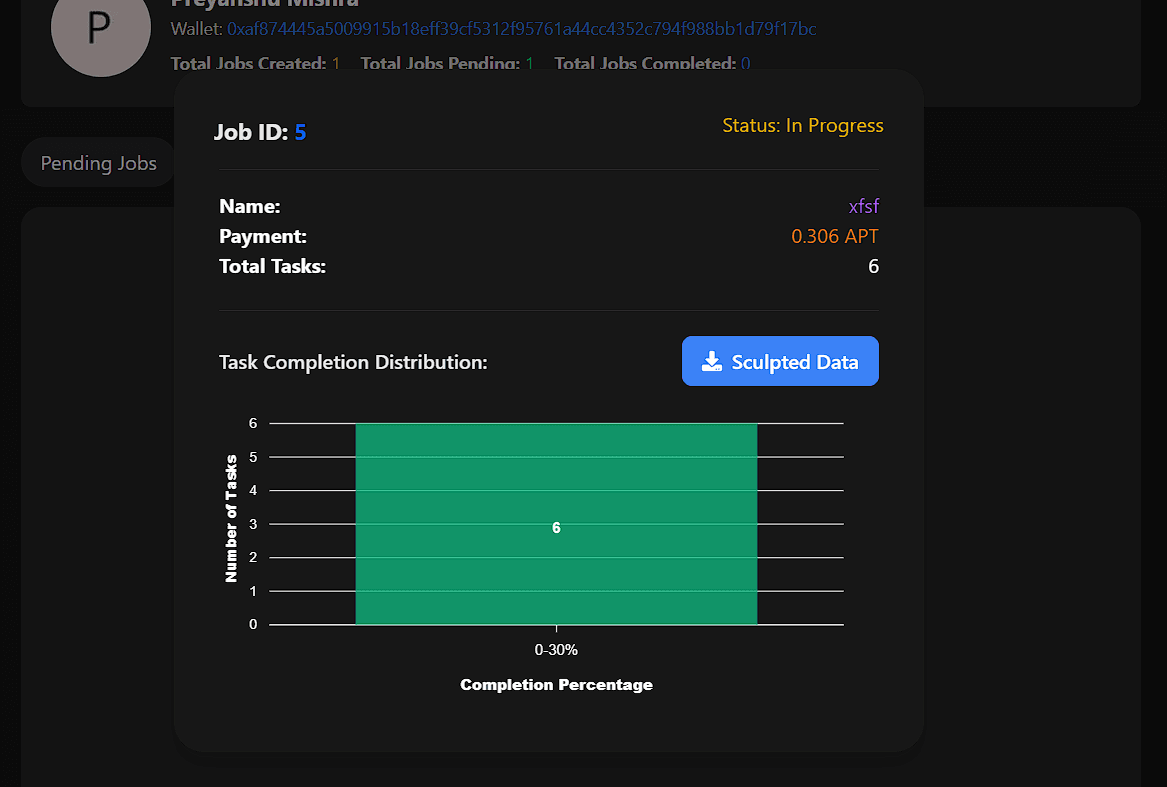Click the Total Jobs Completed count
Screen dimensions: 1167x787
745,64
